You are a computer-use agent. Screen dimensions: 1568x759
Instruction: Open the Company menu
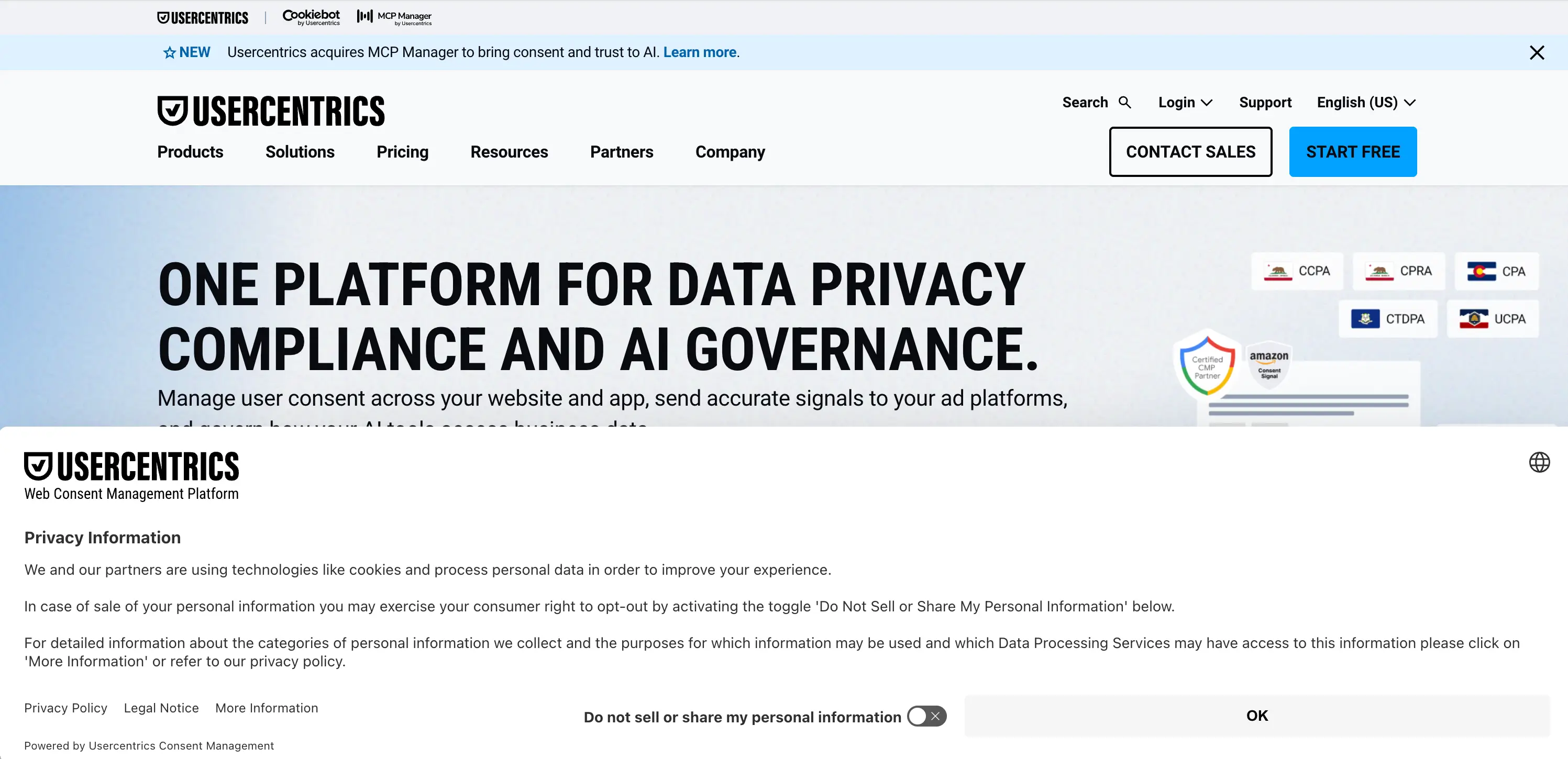[x=730, y=151]
